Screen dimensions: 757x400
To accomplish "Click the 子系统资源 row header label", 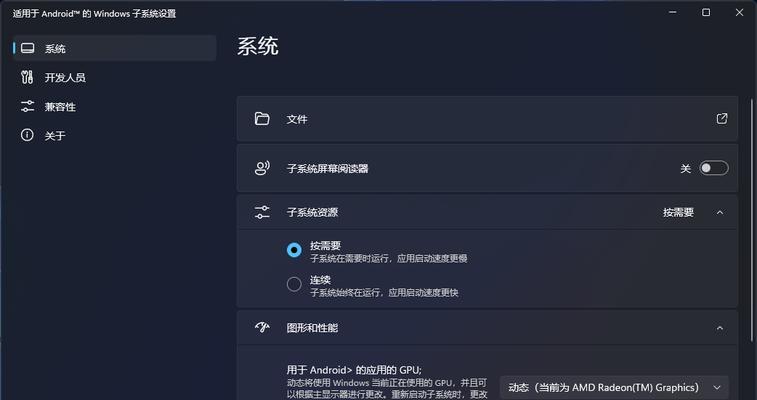I will [312, 212].
